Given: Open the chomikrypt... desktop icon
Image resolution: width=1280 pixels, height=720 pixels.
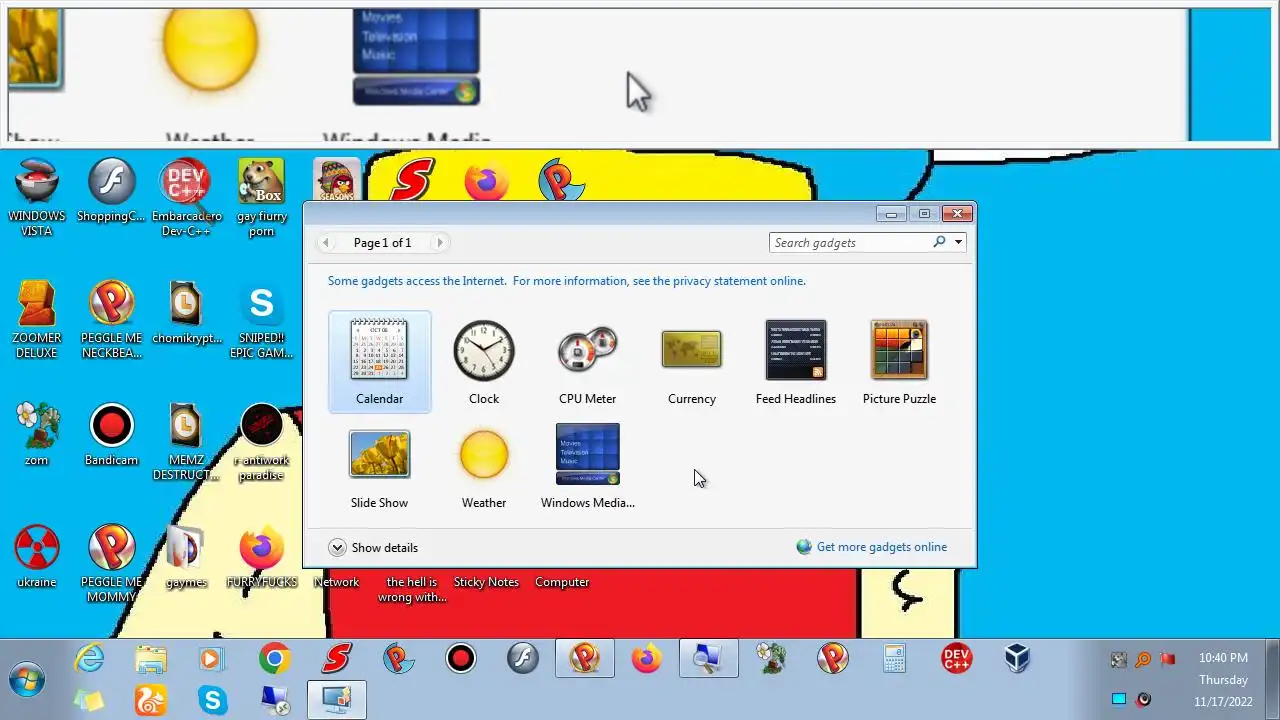Looking at the screenshot, I should (x=186, y=313).
